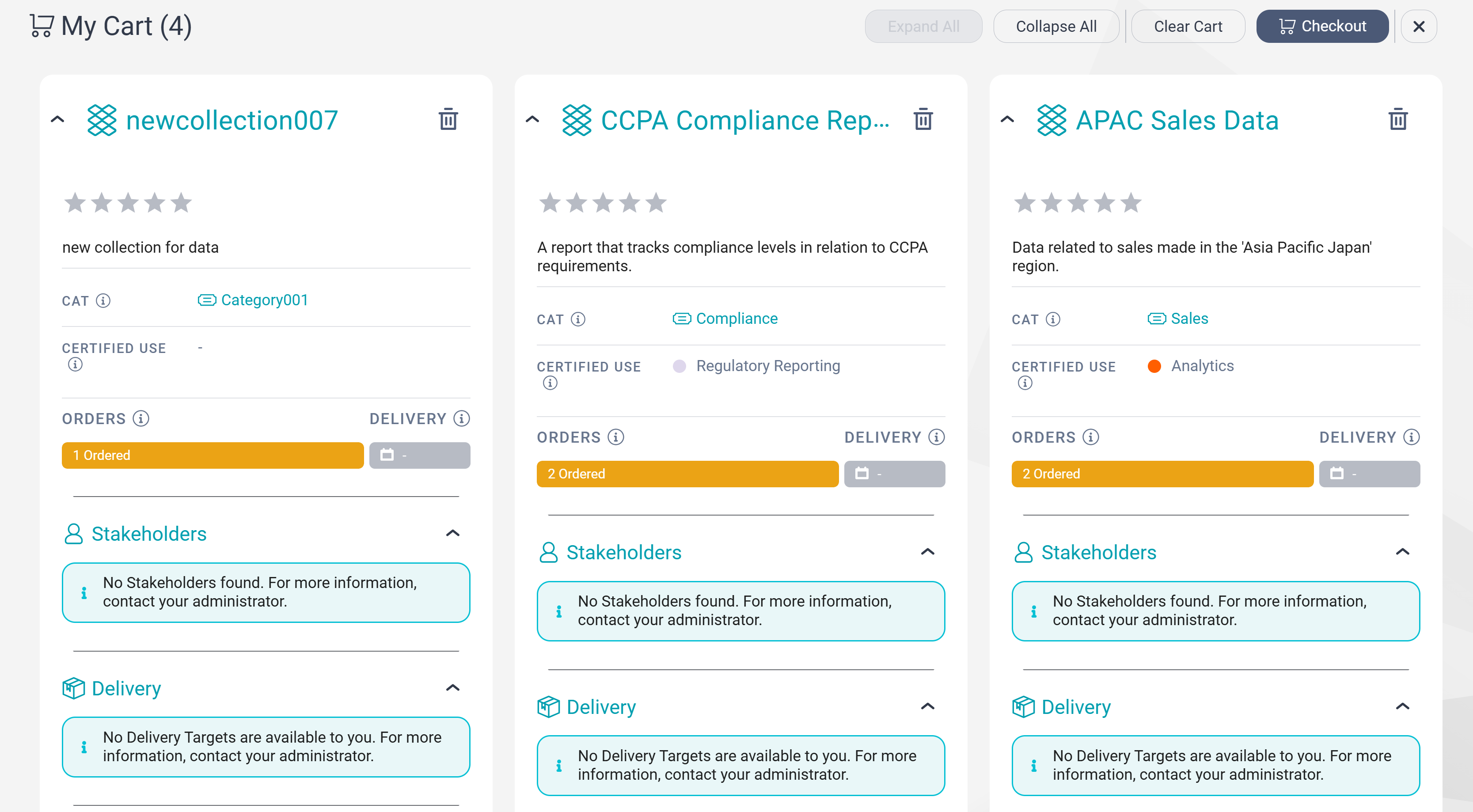Rate CCPA Compliance Report one star
Screen dimensions: 1473x812
click(550, 202)
